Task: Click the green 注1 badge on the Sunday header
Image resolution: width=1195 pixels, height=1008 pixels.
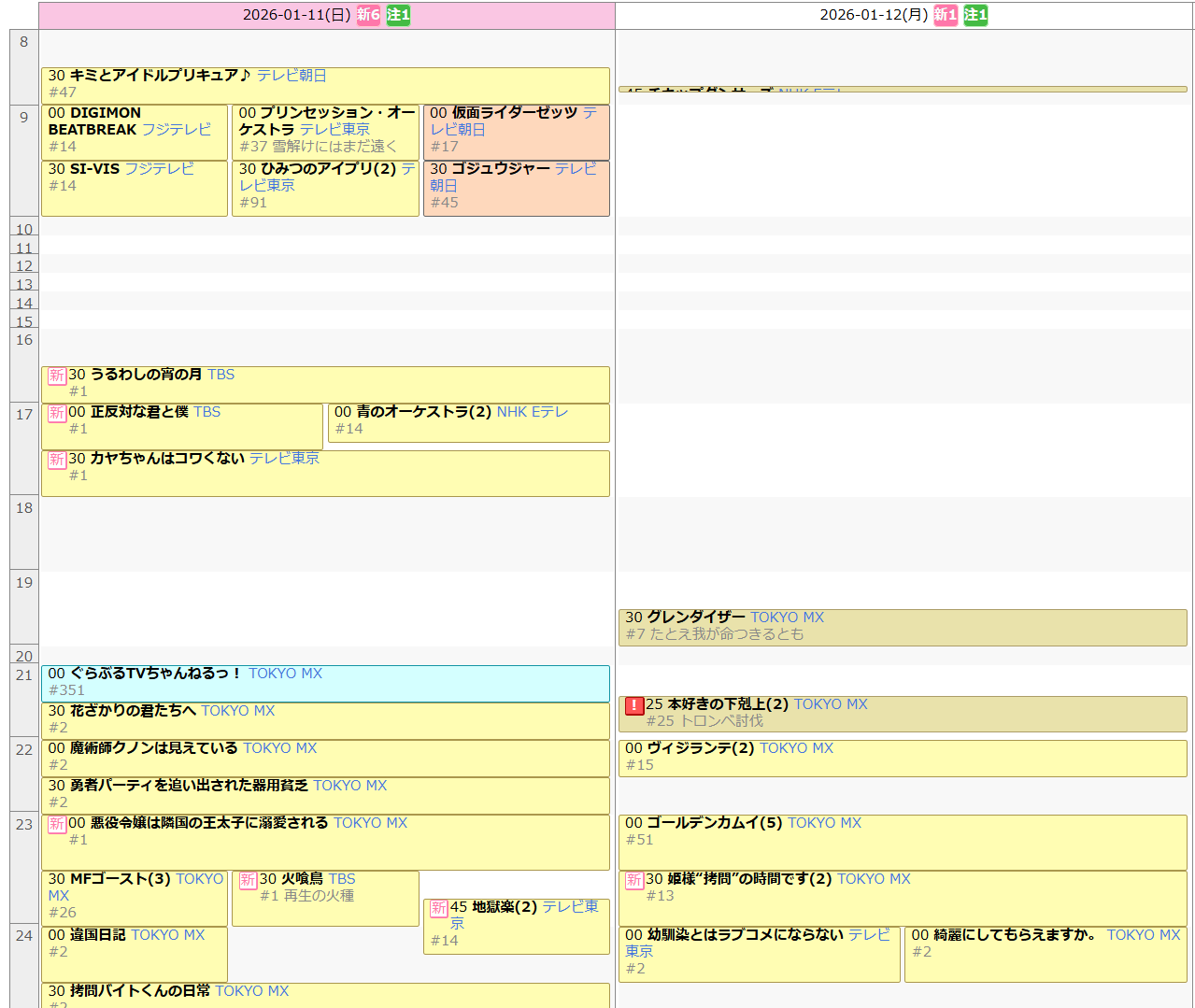Action: (399, 15)
